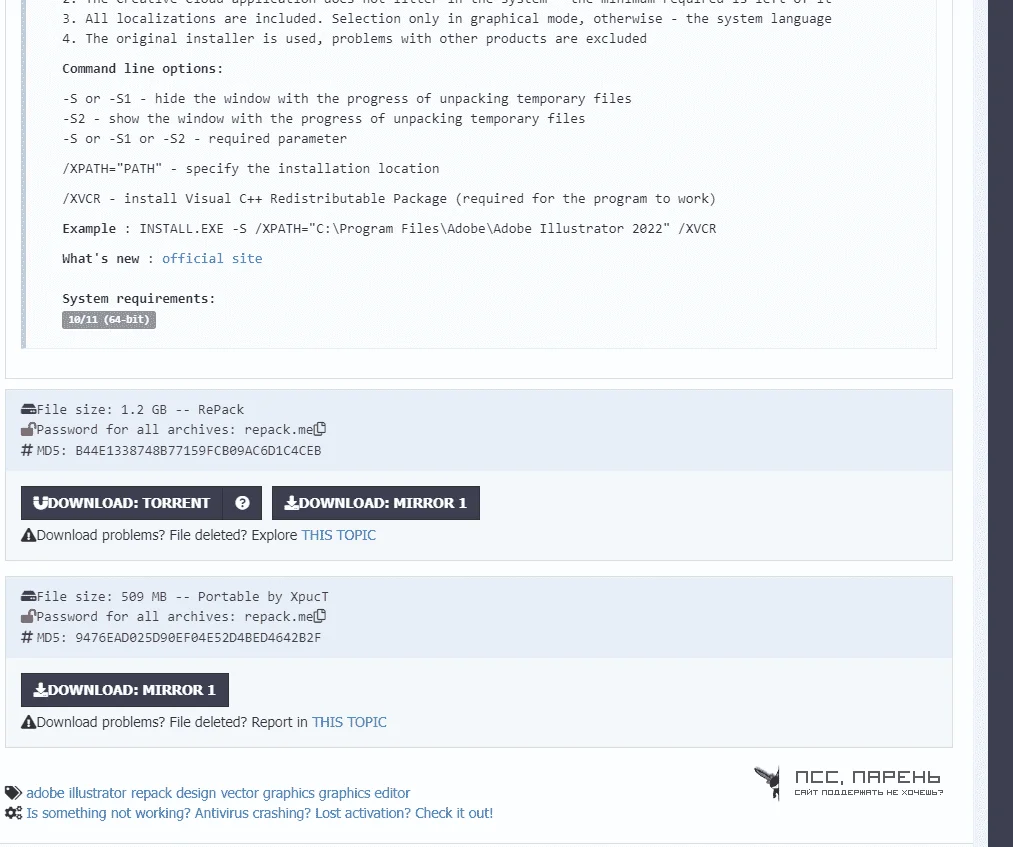Open the official site link
Viewport: 1013px width, 847px height.
[x=212, y=258]
